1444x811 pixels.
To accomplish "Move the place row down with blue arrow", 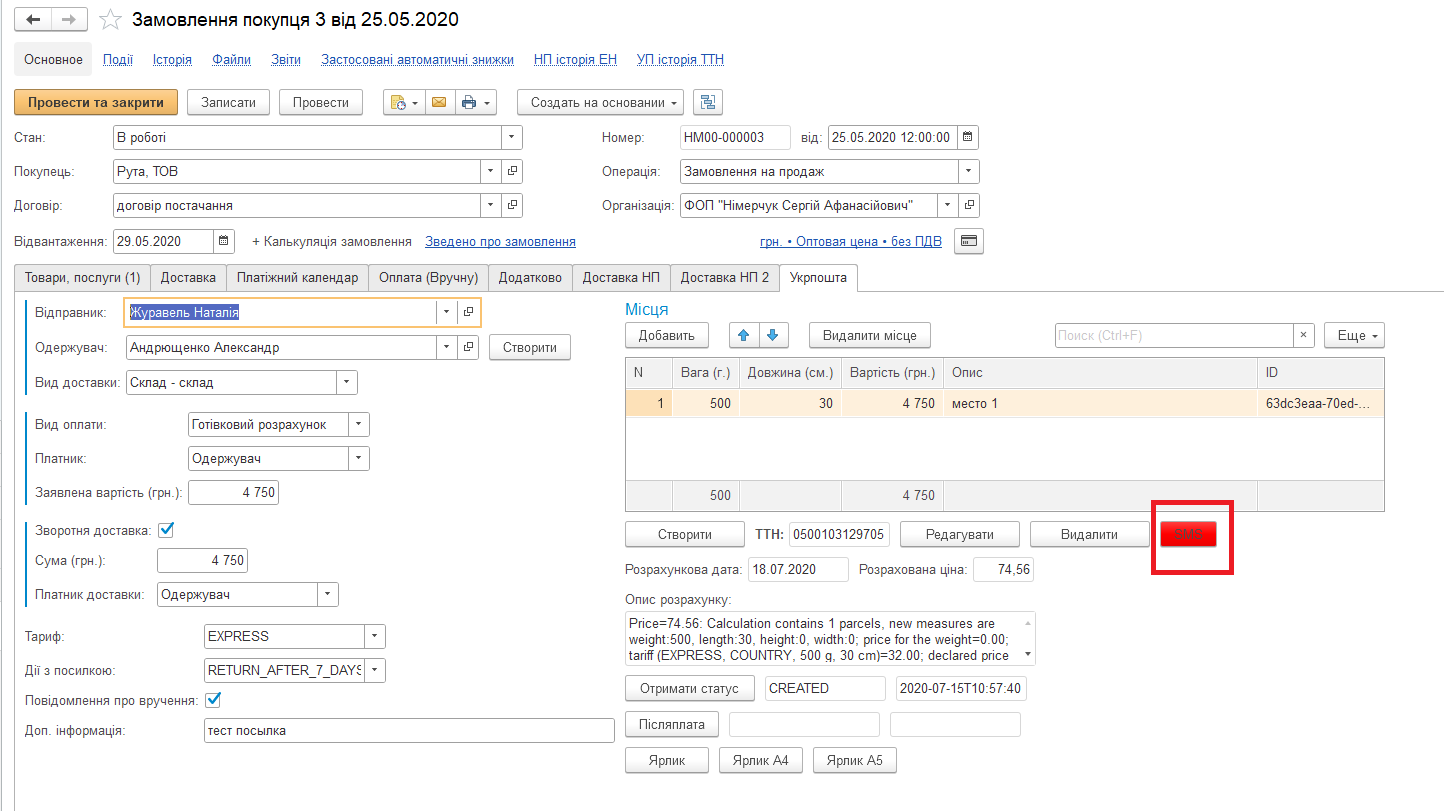I will click(x=772, y=335).
